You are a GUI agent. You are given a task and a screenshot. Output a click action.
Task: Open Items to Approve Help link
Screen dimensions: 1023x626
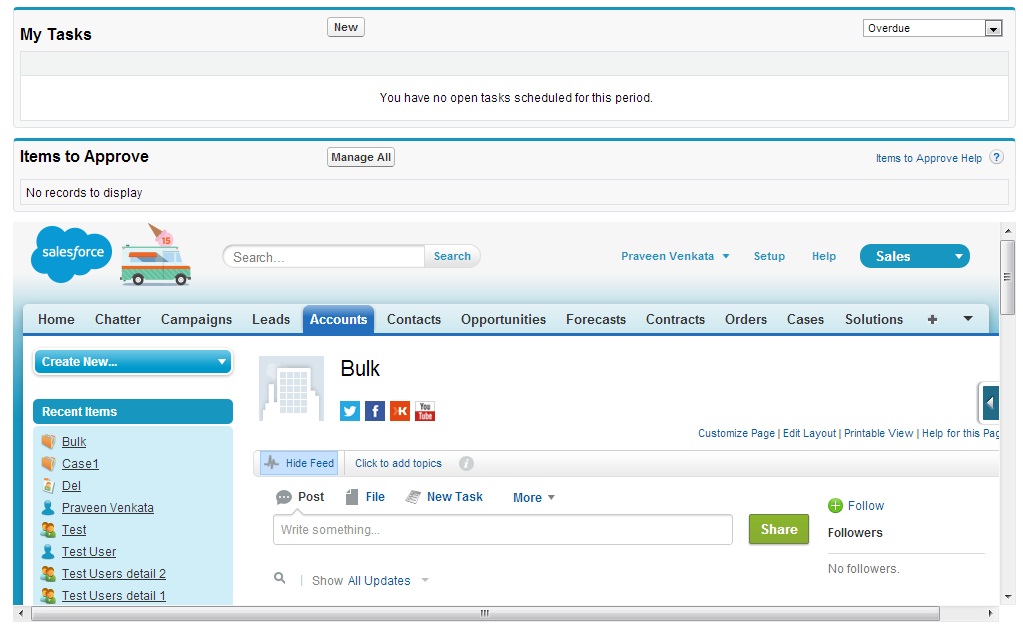pyautogui.click(x=928, y=158)
